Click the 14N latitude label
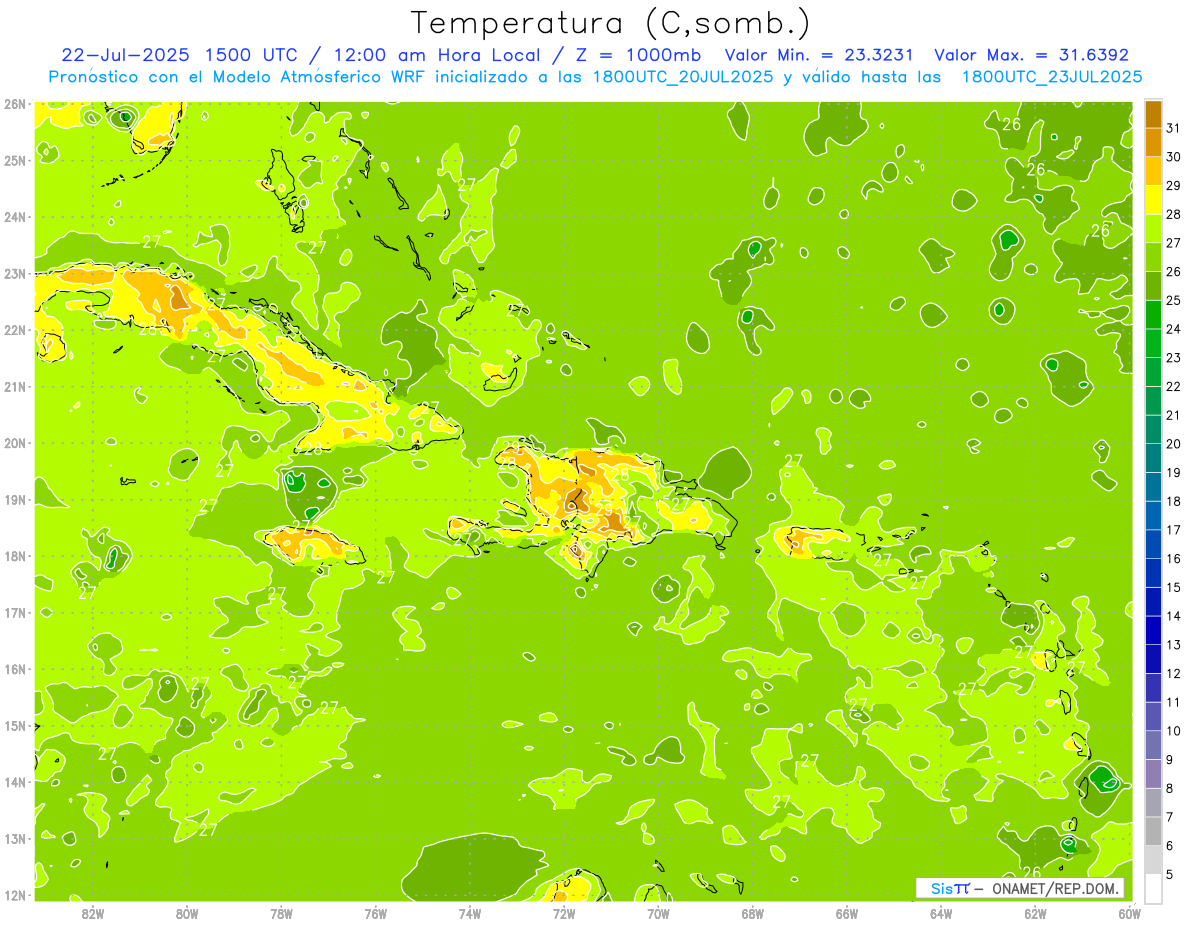1200x927 pixels. (14, 781)
